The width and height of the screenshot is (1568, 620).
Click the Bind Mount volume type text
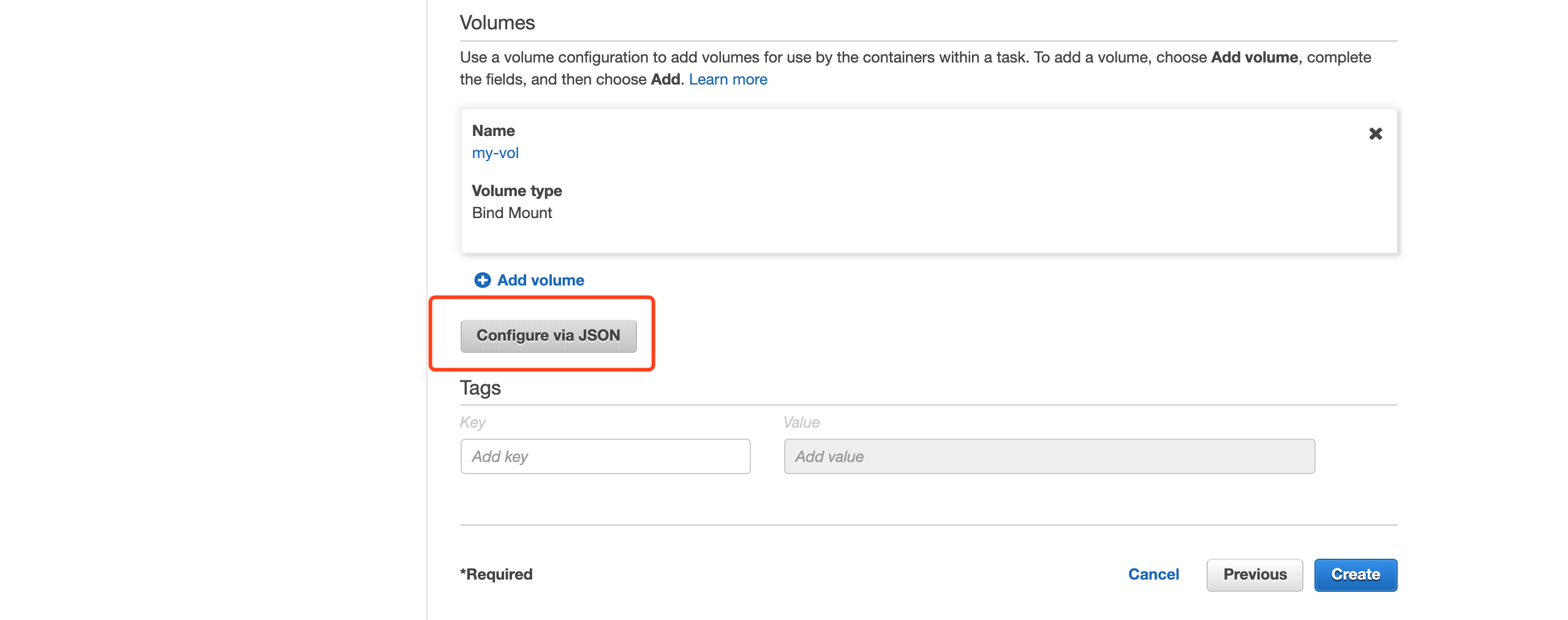512,213
